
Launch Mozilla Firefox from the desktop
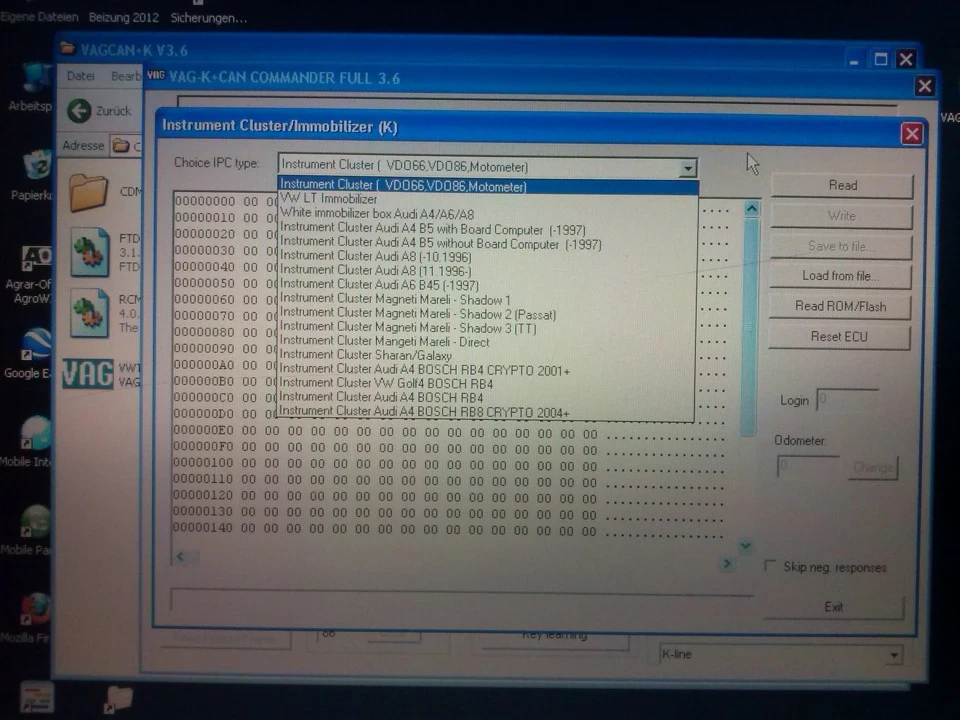pos(36,609)
